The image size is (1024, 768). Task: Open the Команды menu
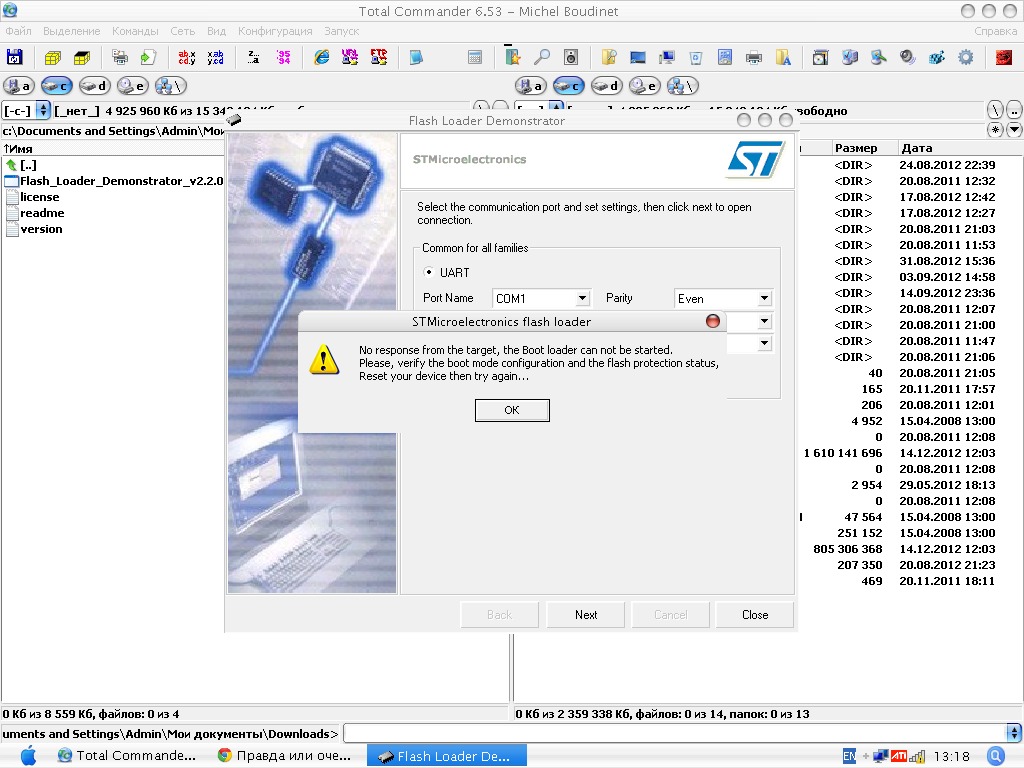pos(135,31)
